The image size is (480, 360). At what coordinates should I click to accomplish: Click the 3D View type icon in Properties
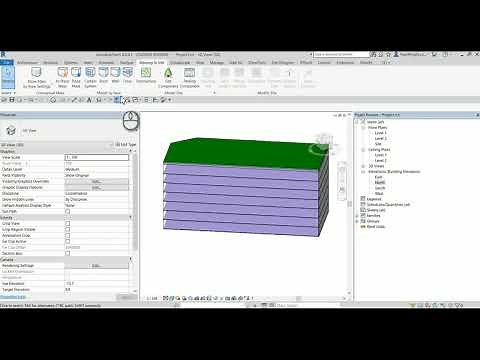click(11, 130)
